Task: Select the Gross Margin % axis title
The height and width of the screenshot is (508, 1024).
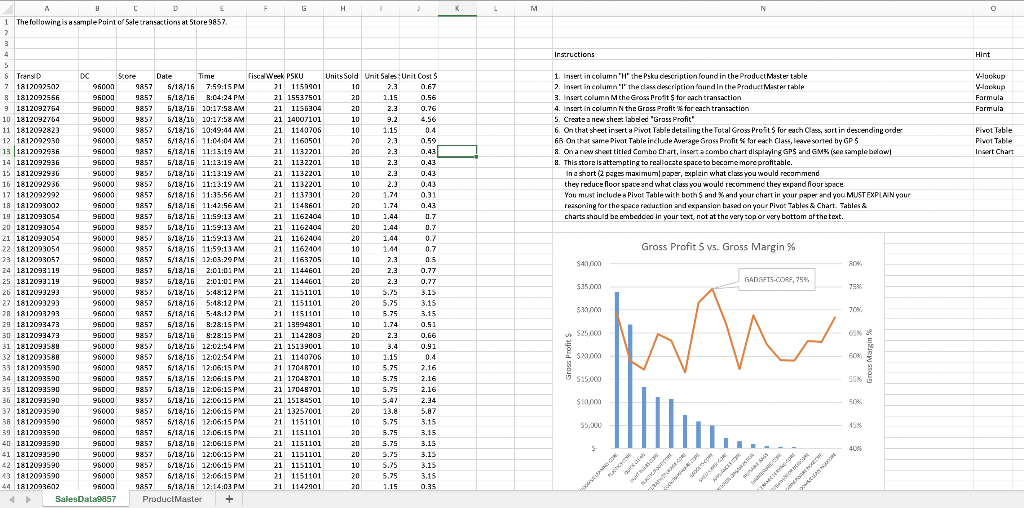Action: [871, 354]
